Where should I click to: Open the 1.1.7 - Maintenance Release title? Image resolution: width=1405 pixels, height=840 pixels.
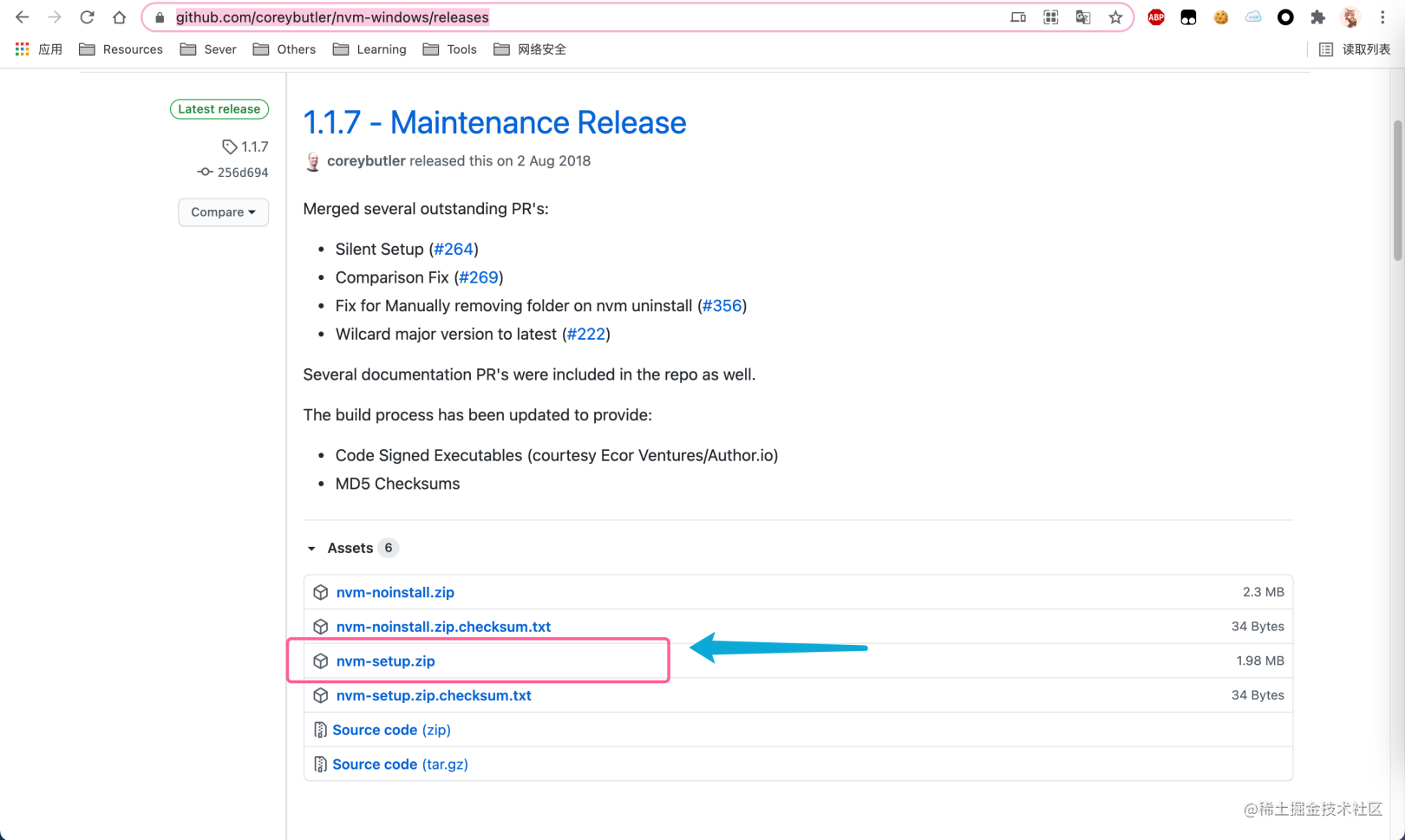(x=494, y=123)
